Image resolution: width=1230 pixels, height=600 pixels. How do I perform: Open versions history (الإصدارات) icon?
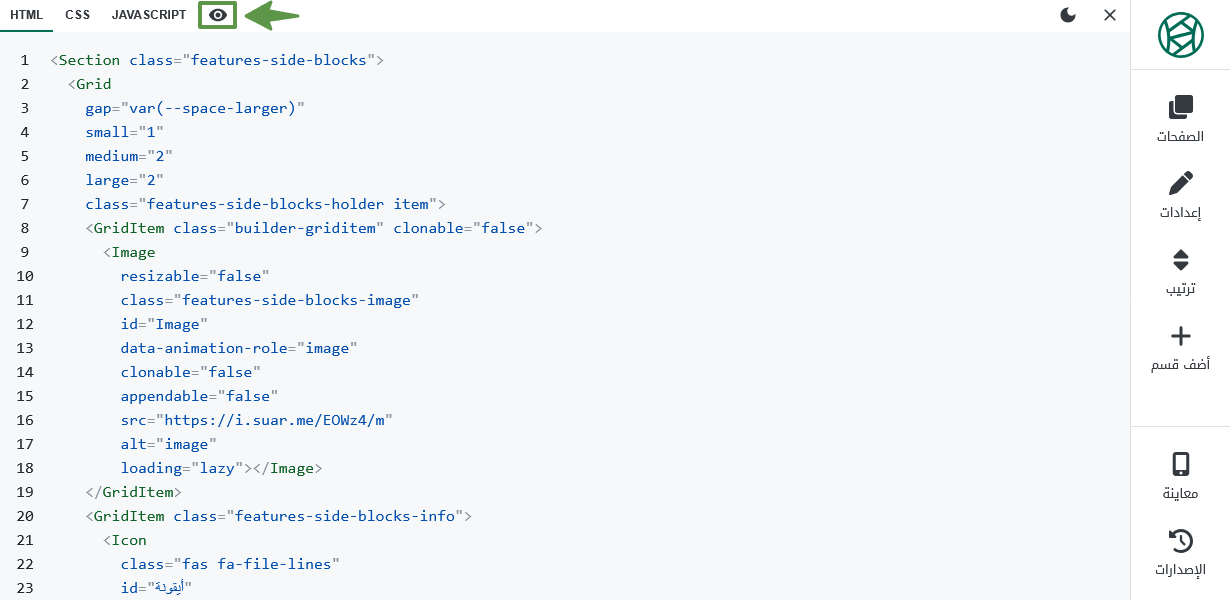[1181, 541]
